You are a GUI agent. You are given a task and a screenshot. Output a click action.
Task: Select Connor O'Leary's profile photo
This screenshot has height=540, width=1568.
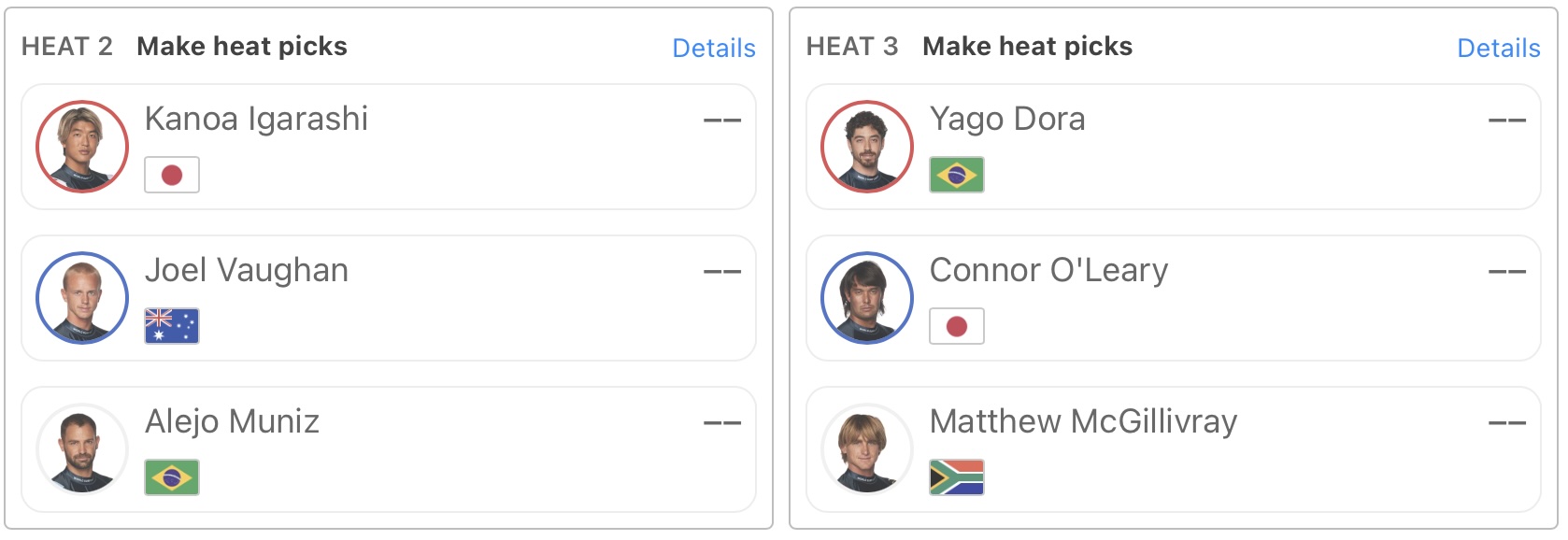(x=867, y=298)
